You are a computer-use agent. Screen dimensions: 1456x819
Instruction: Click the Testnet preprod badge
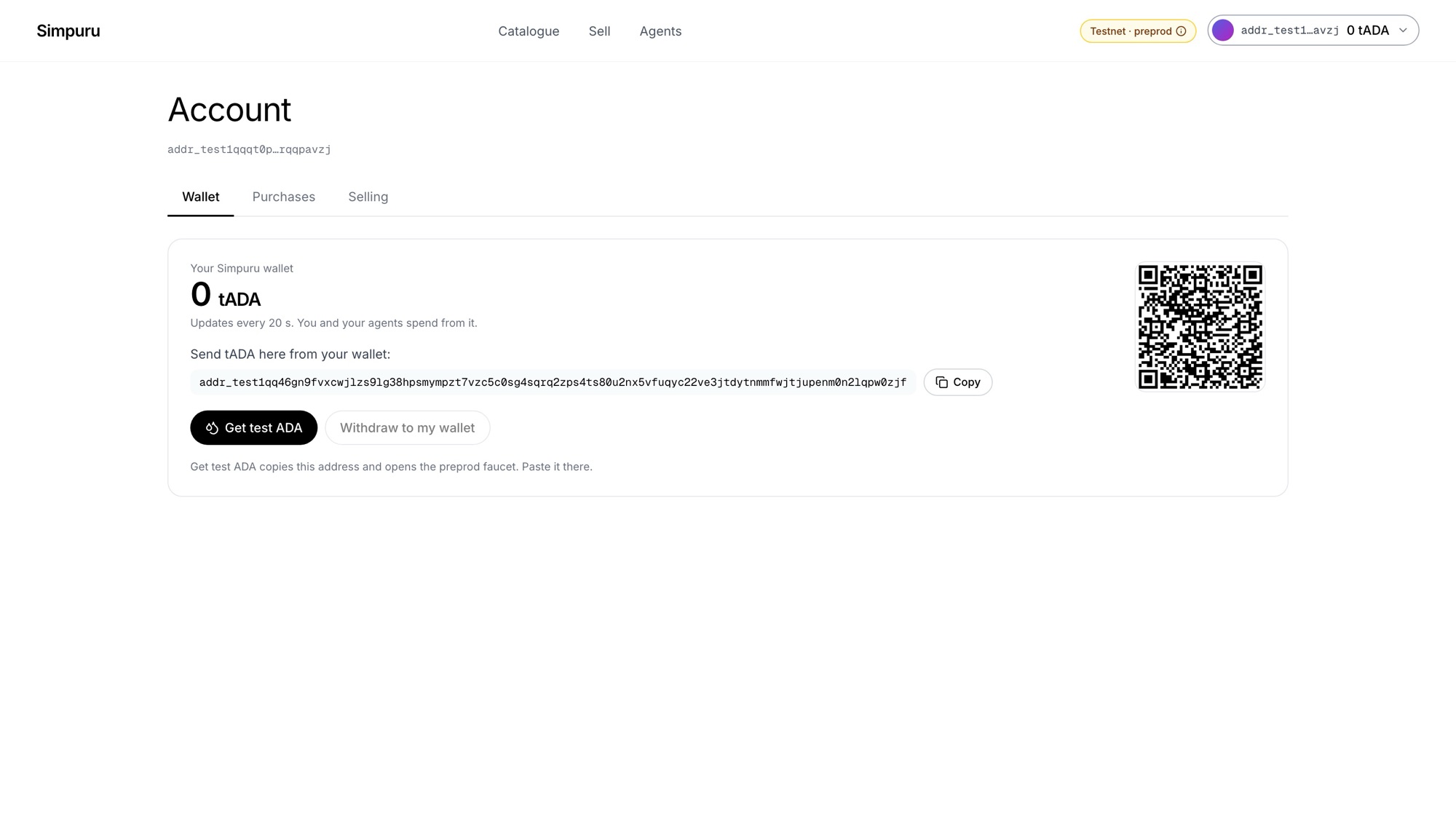[x=1137, y=31]
